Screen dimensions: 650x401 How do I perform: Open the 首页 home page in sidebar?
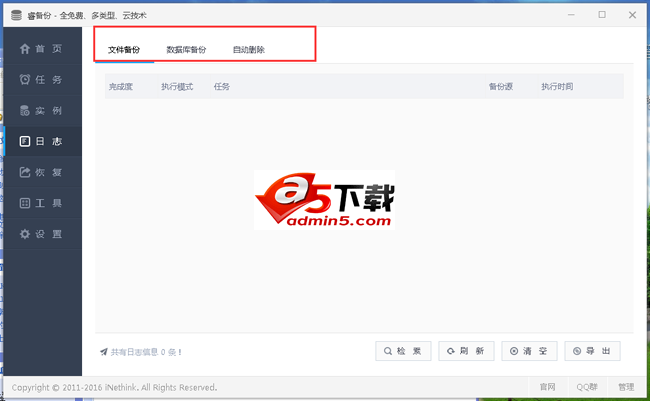[x=42, y=49]
